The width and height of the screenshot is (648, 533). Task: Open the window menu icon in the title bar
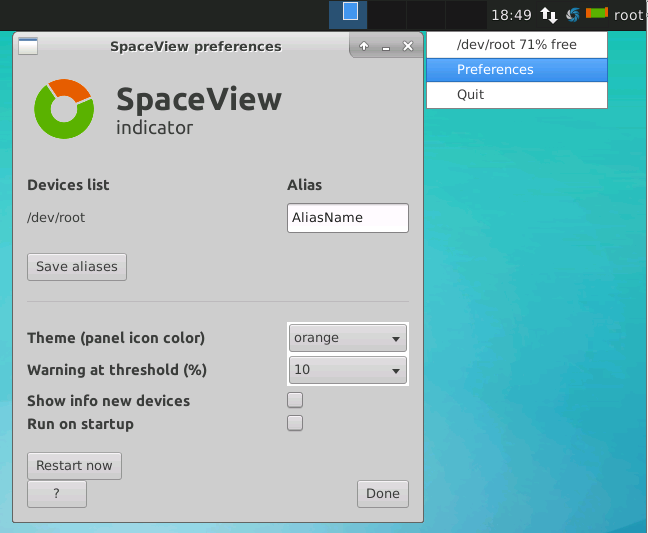pyautogui.click(x=28, y=46)
